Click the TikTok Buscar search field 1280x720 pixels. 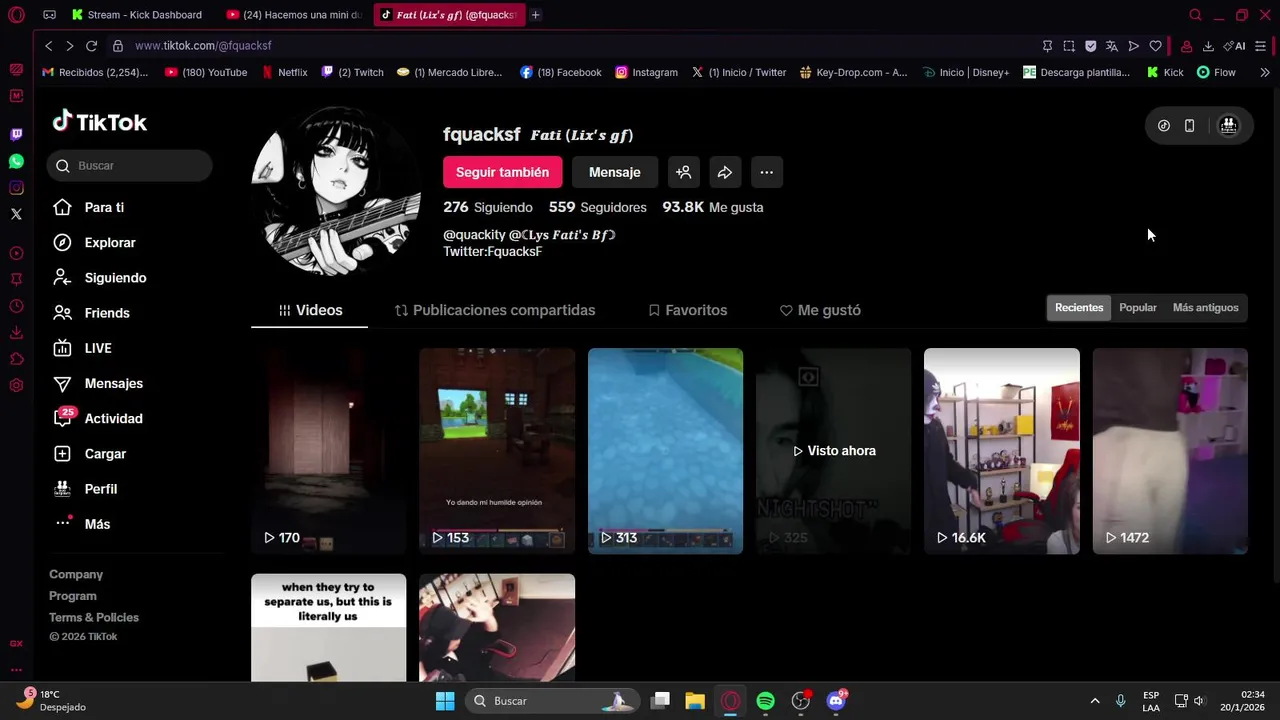click(130, 165)
